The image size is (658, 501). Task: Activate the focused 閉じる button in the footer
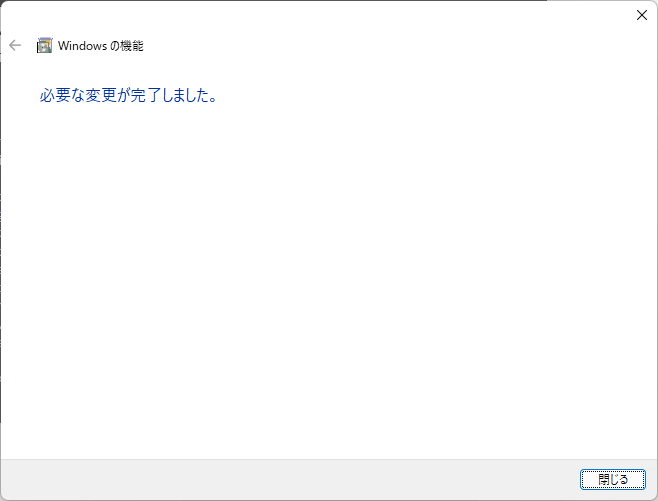click(x=613, y=479)
